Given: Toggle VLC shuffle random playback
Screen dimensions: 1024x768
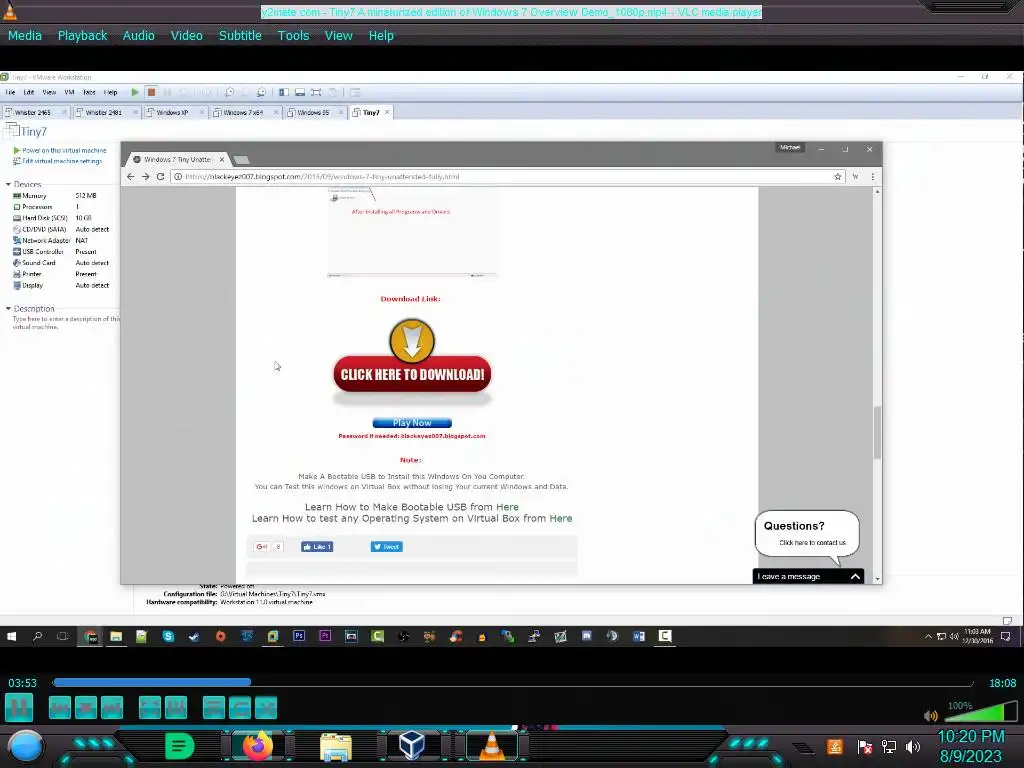Looking at the screenshot, I should point(266,707).
